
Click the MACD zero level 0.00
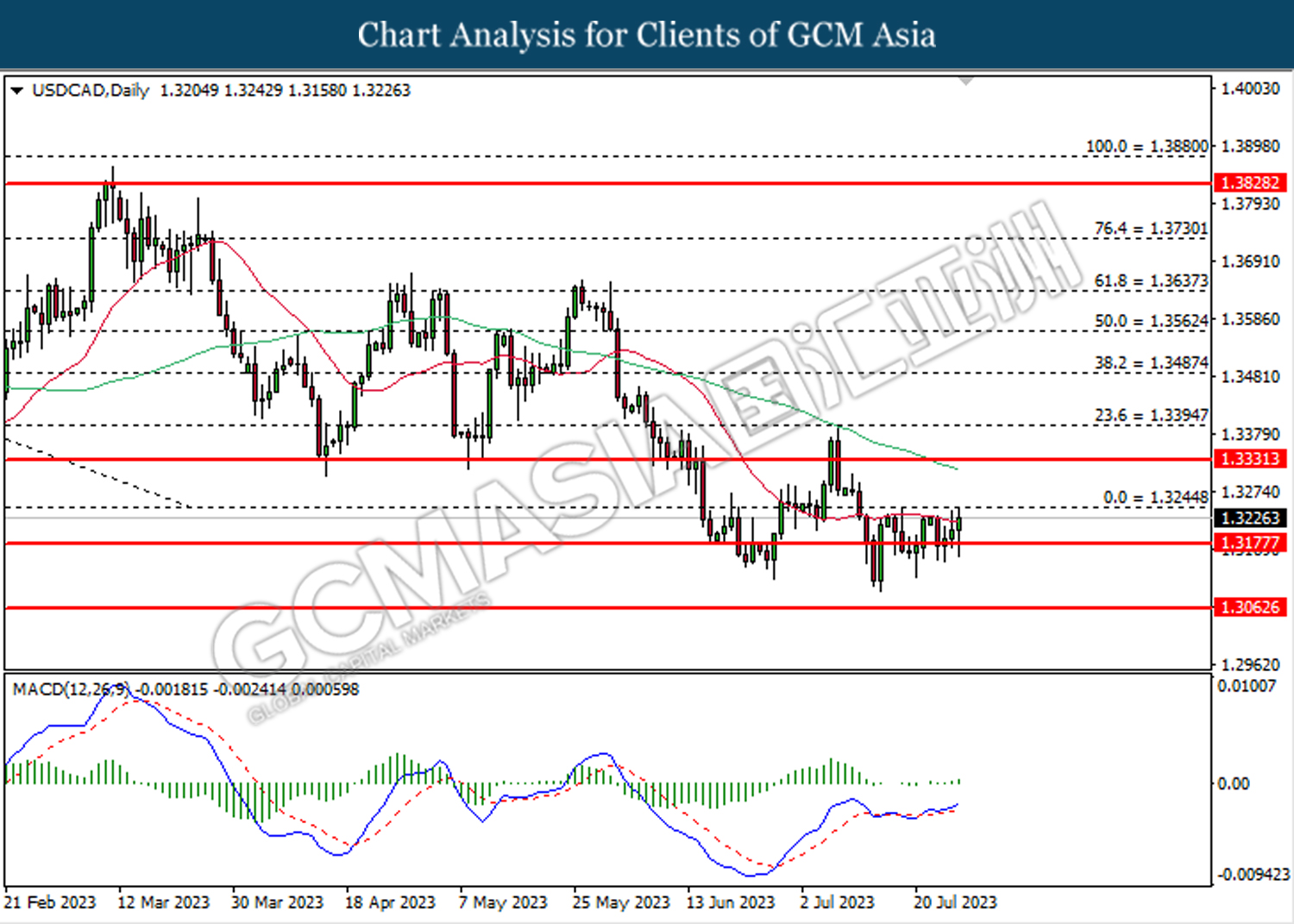point(1233,784)
